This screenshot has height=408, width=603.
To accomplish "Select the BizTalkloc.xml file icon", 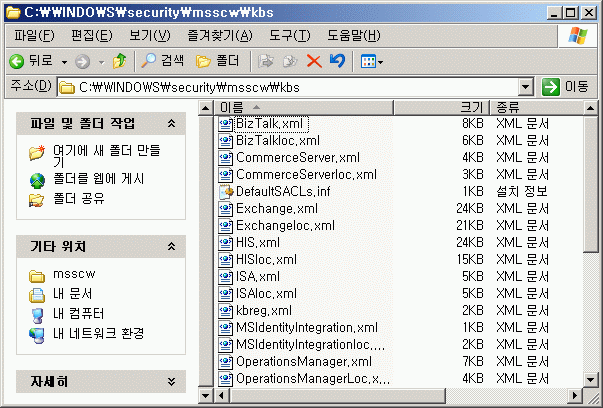I will point(225,141).
